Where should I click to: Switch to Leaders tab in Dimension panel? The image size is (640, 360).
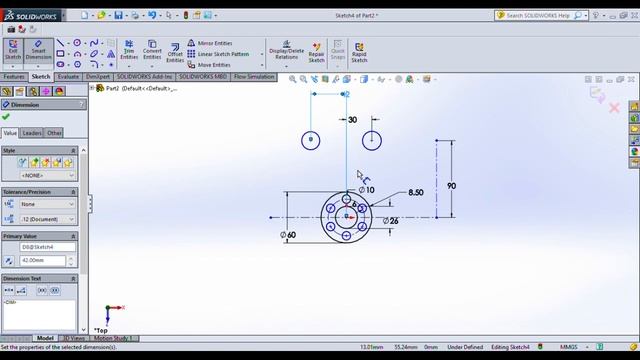[32, 133]
